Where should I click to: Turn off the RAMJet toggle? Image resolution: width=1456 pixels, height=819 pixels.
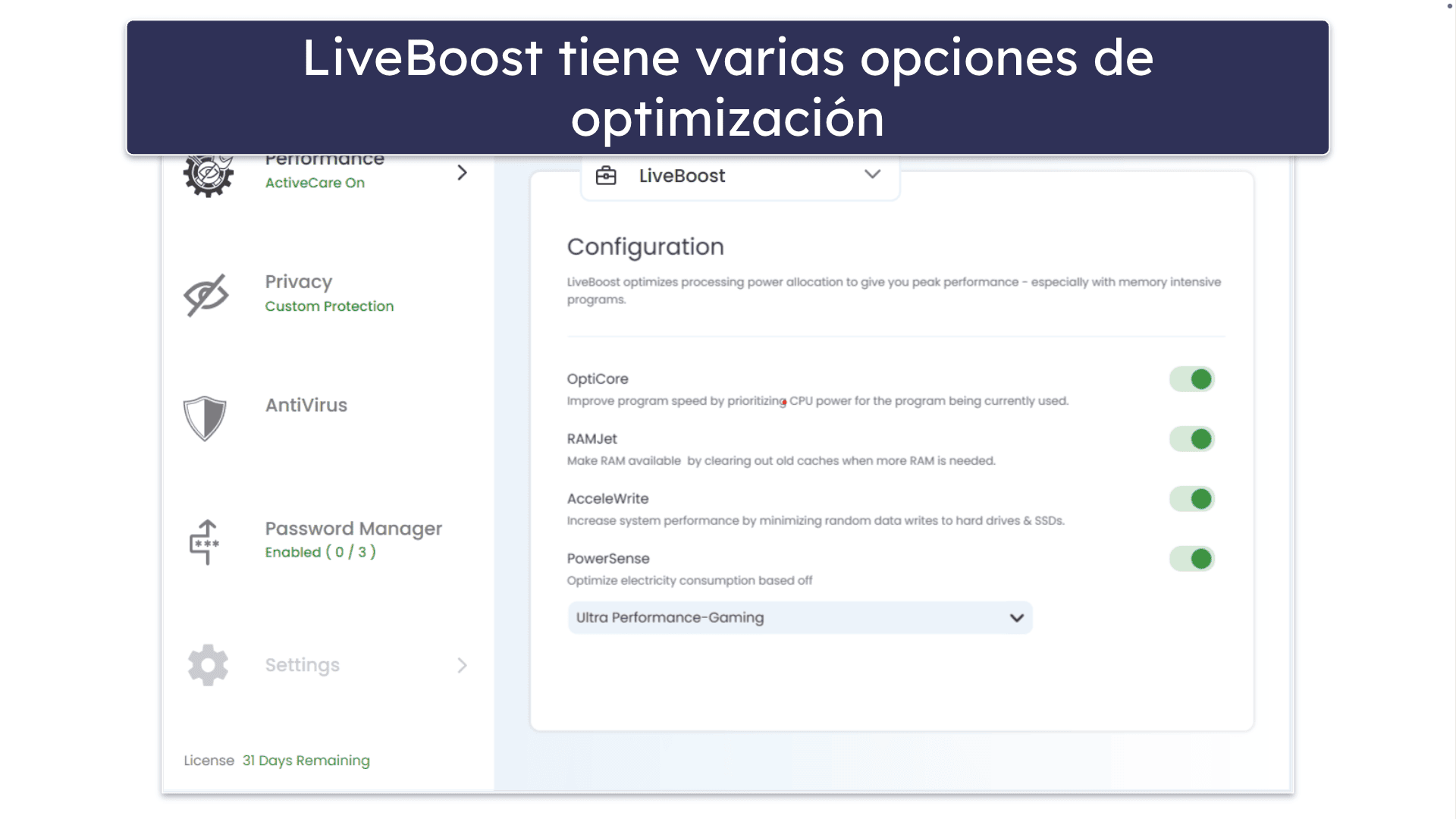coord(1191,439)
